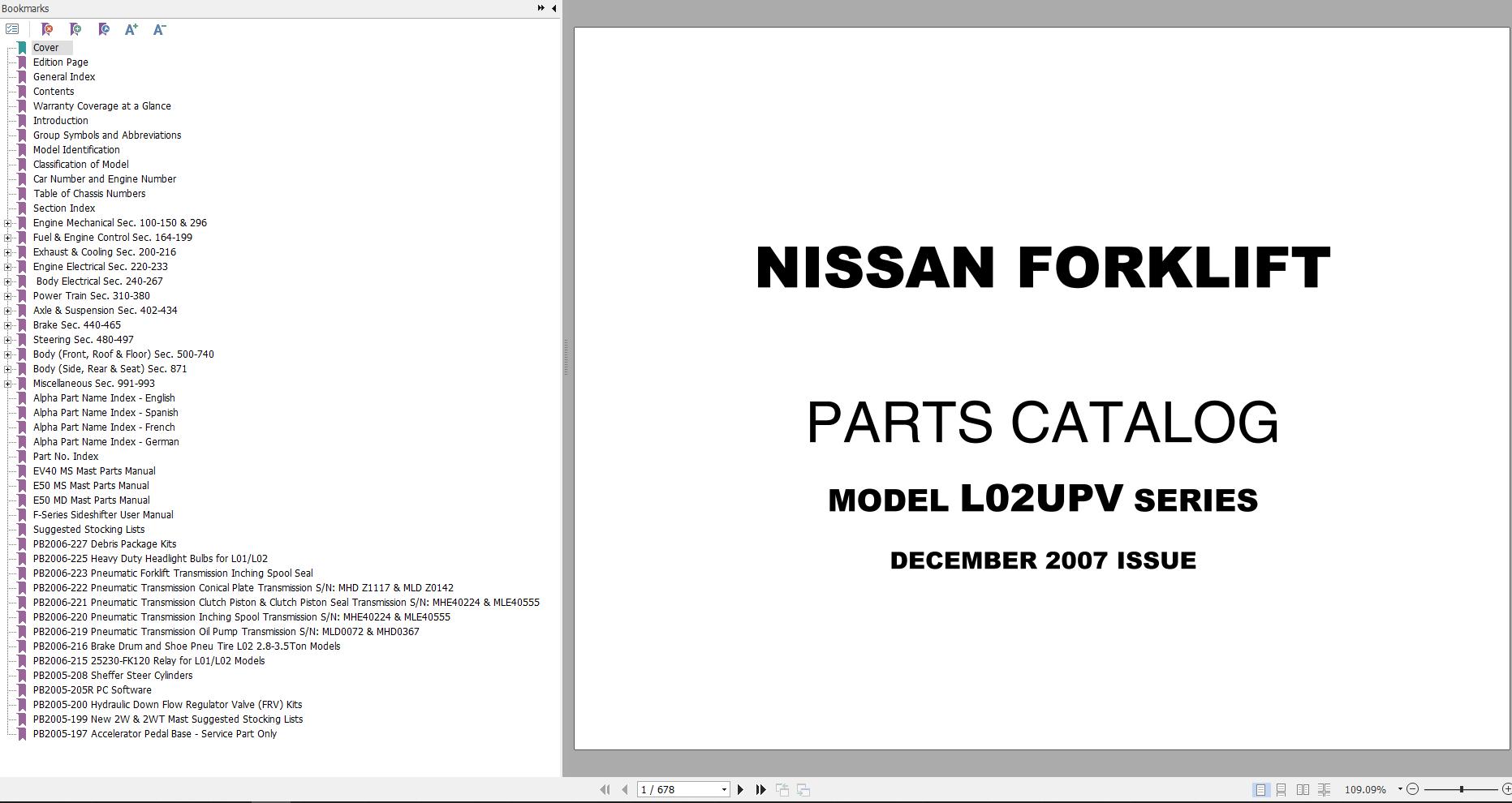Screen dimensions: 1512x803
Task: Click the double-arrow icon in Bookmarks header
Action: (541, 8)
